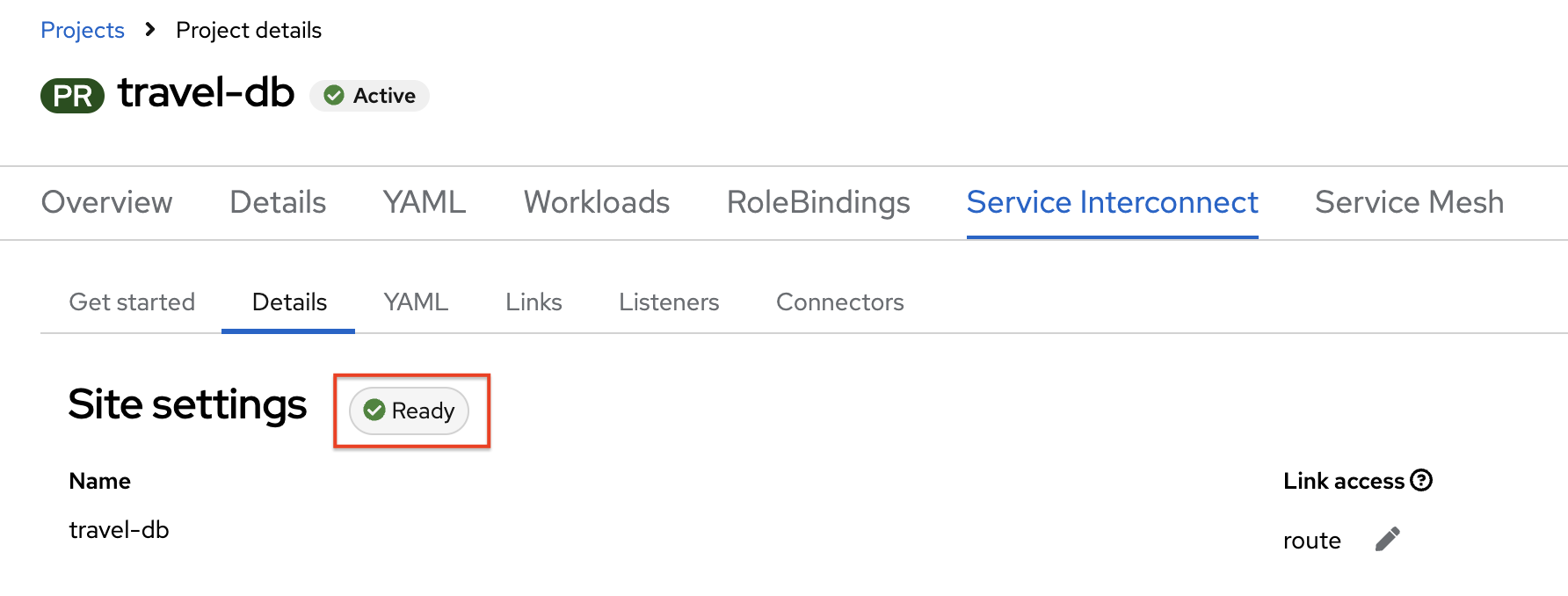Screen dimensions: 1568x596
Task: Click the green PR project badge
Action: [x=72, y=95]
